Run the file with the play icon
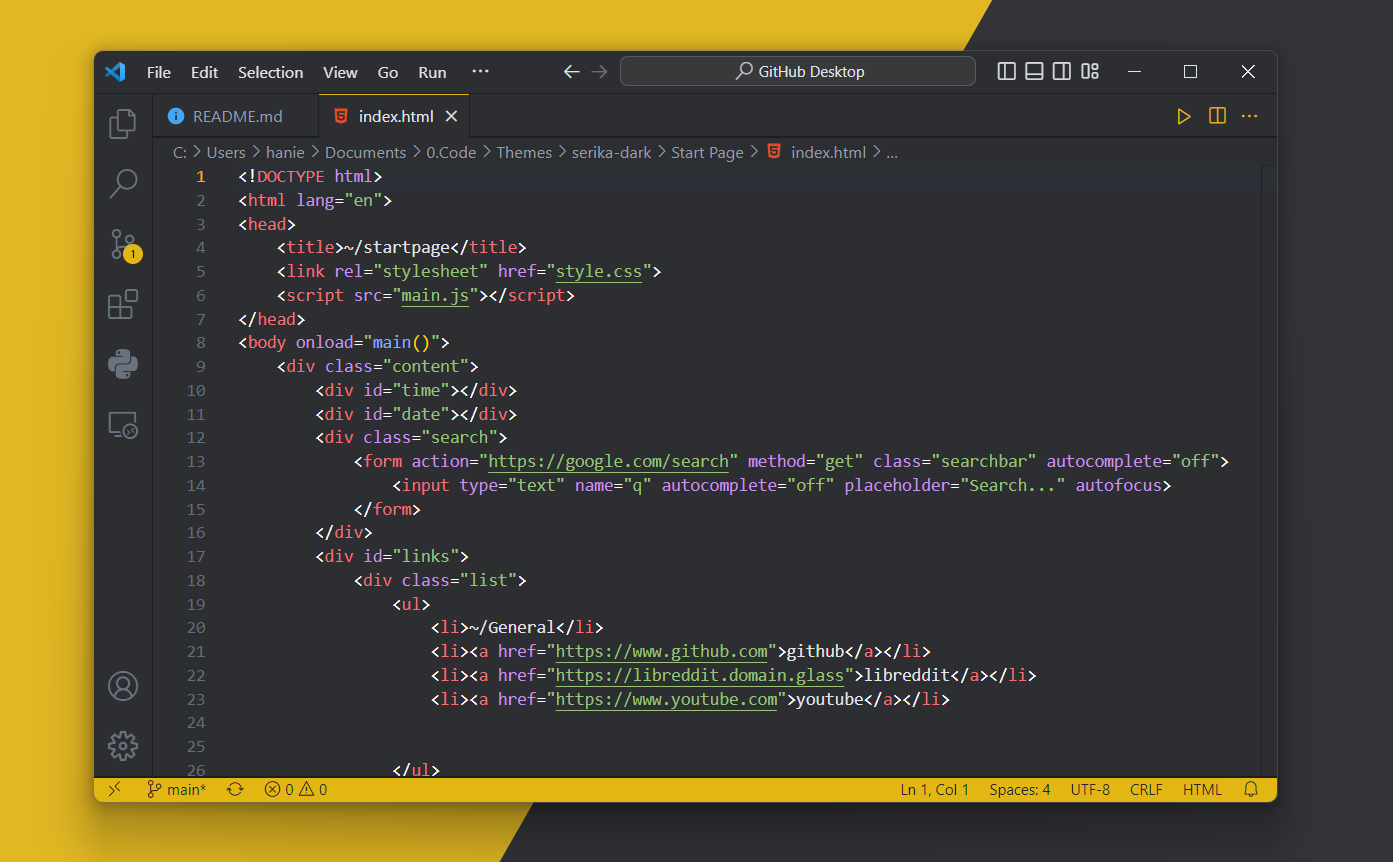Image resolution: width=1393 pixels, height=862 pixels. pos(1184,116)
